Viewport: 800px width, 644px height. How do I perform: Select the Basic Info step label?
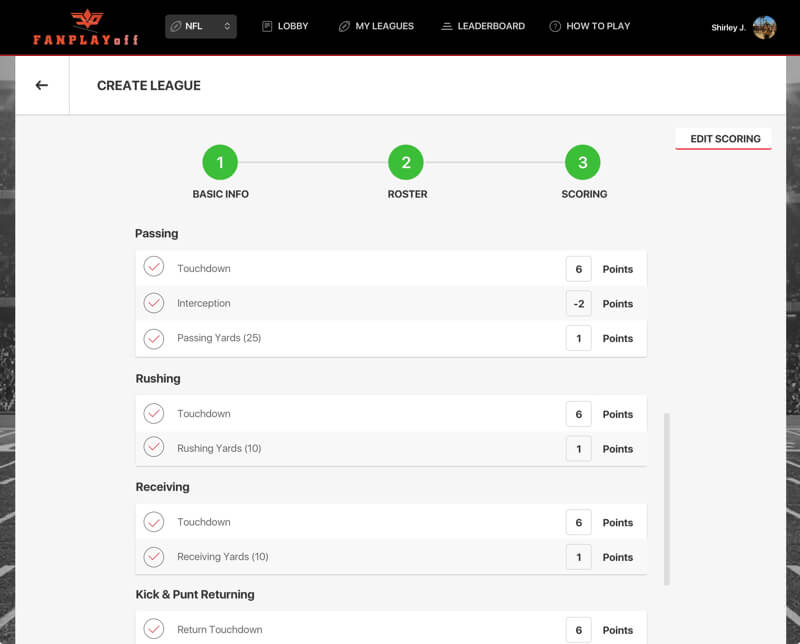tap(220, 194)
